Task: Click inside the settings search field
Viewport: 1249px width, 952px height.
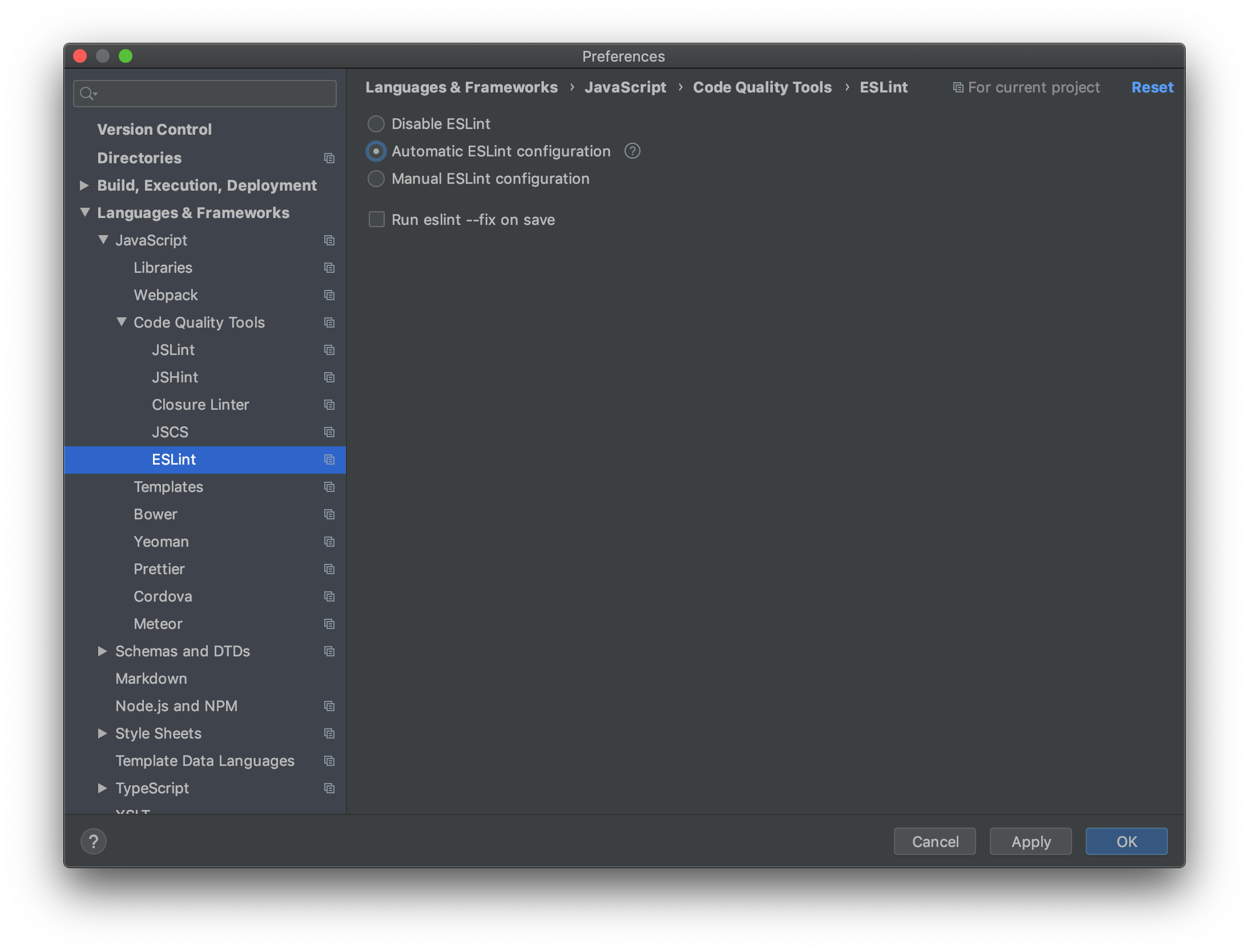Action: click(205, 94)
